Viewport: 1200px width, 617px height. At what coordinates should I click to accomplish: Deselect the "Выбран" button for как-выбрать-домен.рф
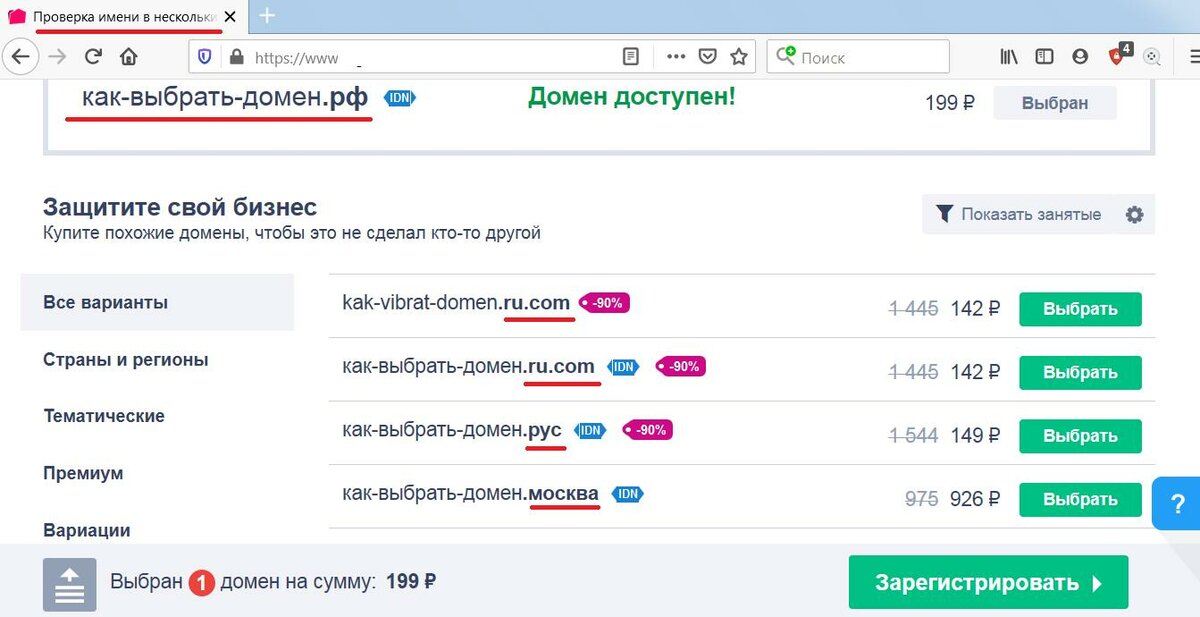point(1054,103)
